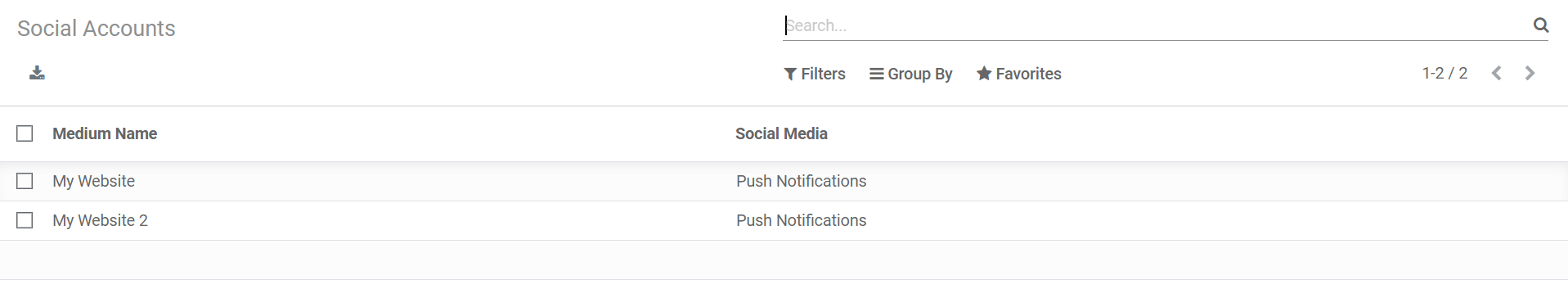1568x298 pixels.
Task: Toggle the select-all header checkbox
Action: pos(25,133)
